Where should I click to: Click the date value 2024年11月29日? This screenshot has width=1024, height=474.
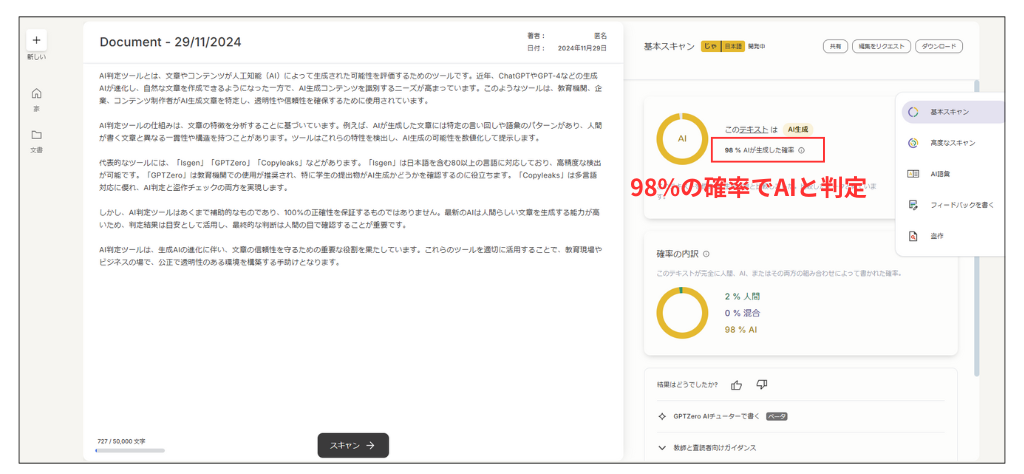pyautogui.click(x=582, y=48)
